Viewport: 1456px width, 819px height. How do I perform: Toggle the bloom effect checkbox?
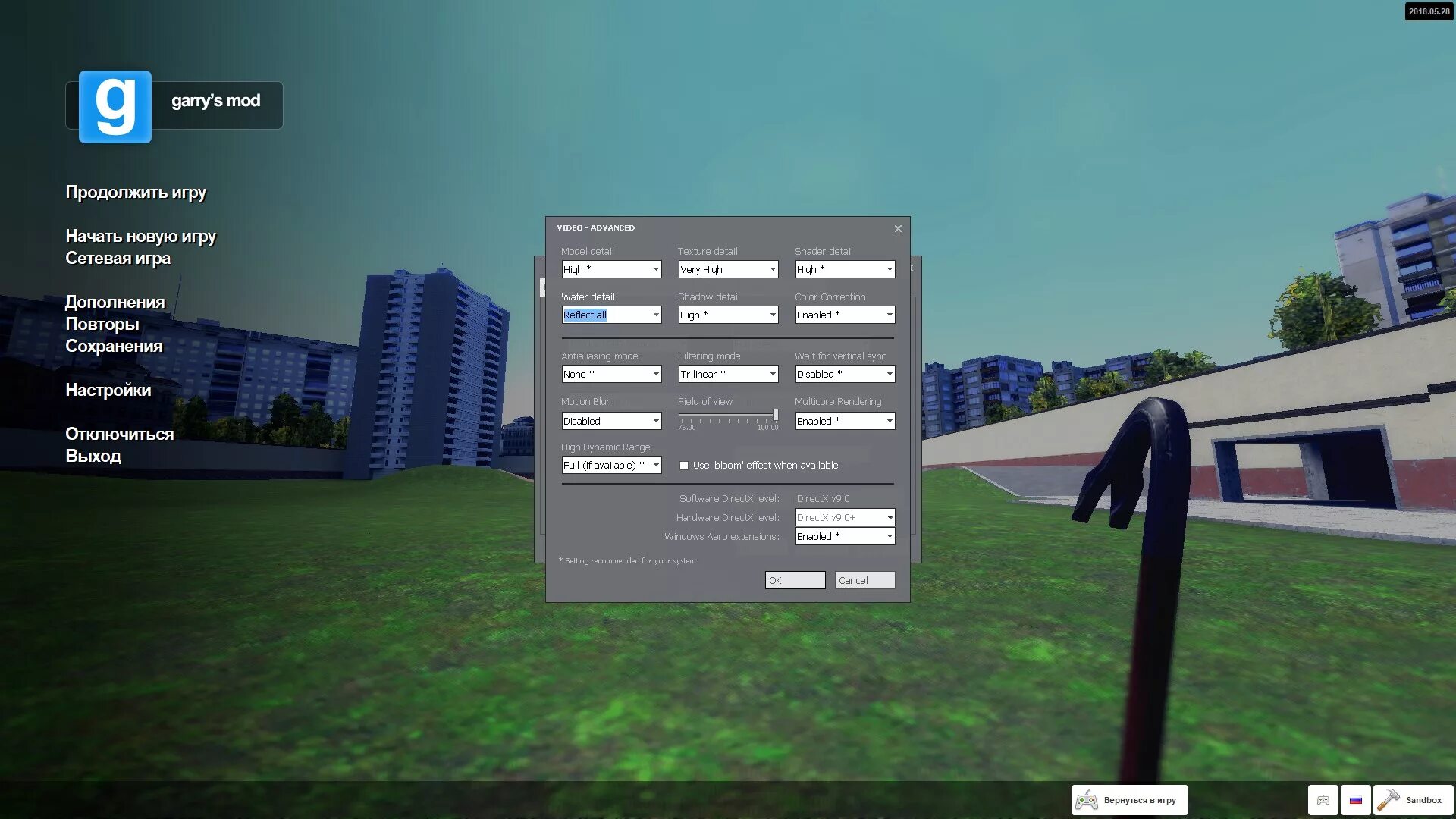click(x=684, y=465)
